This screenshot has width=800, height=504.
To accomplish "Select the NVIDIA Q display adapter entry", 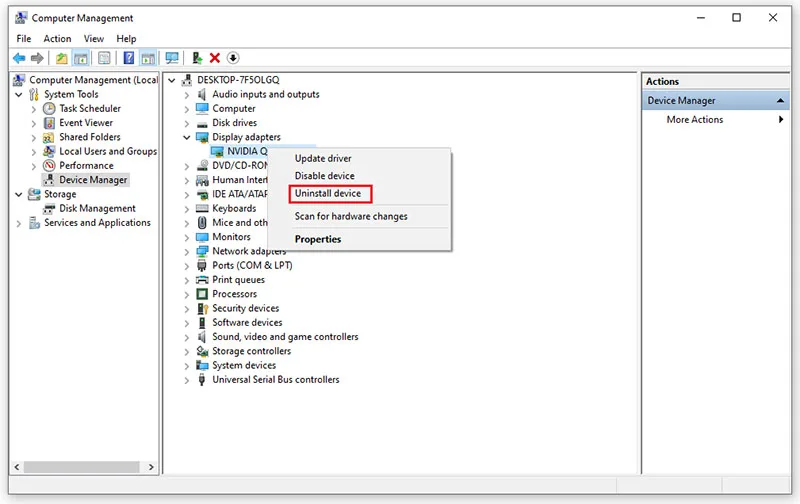I will click(x=247, y=152).
